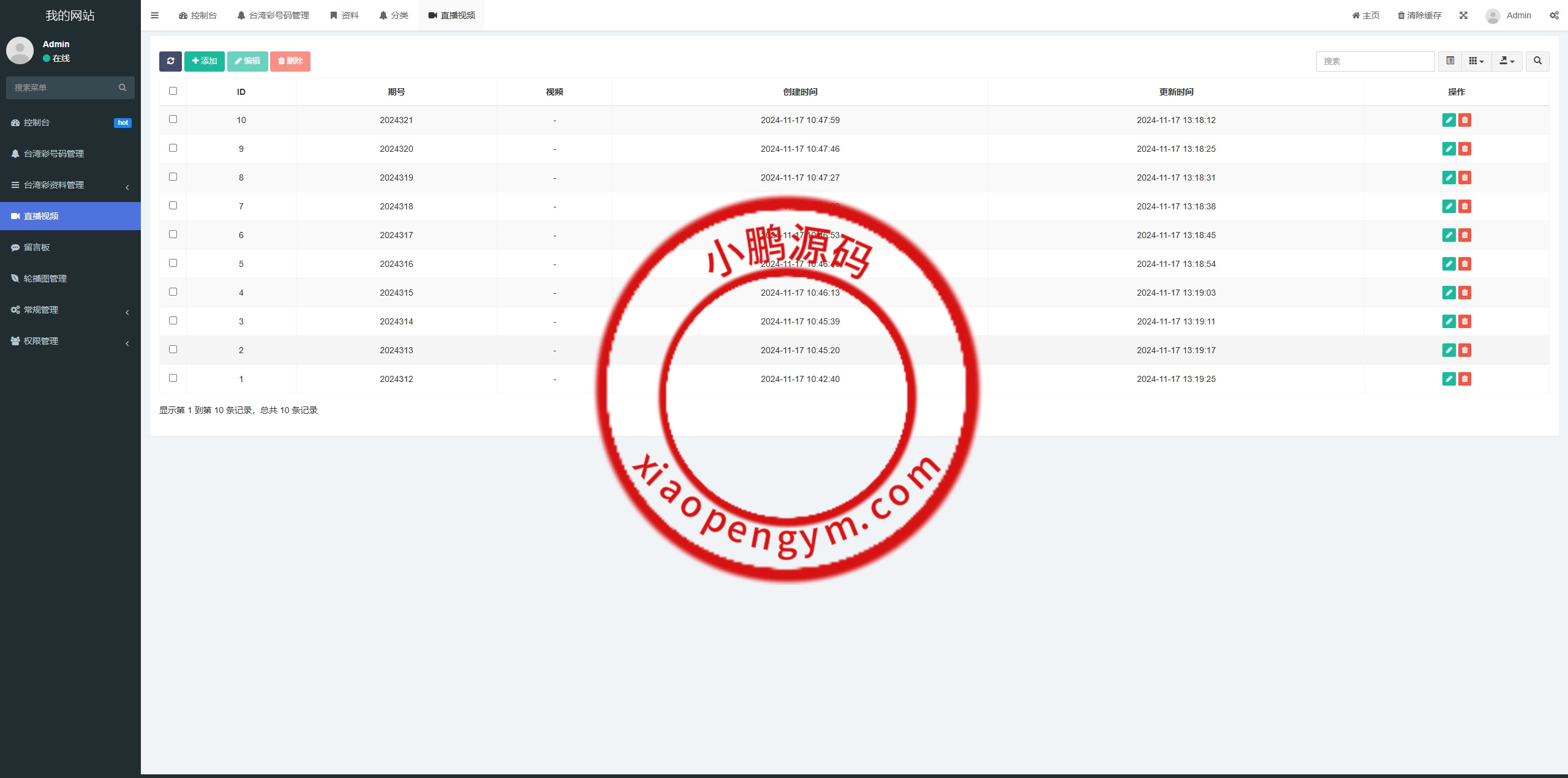Open the 留言板 sidebar menu item
1568x778 pixels.
pos(37,247)
